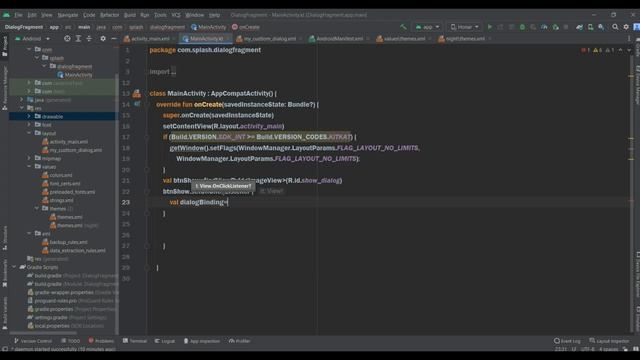
Task: Toggle the Bookmarks side tab
Action: [4, 273]
